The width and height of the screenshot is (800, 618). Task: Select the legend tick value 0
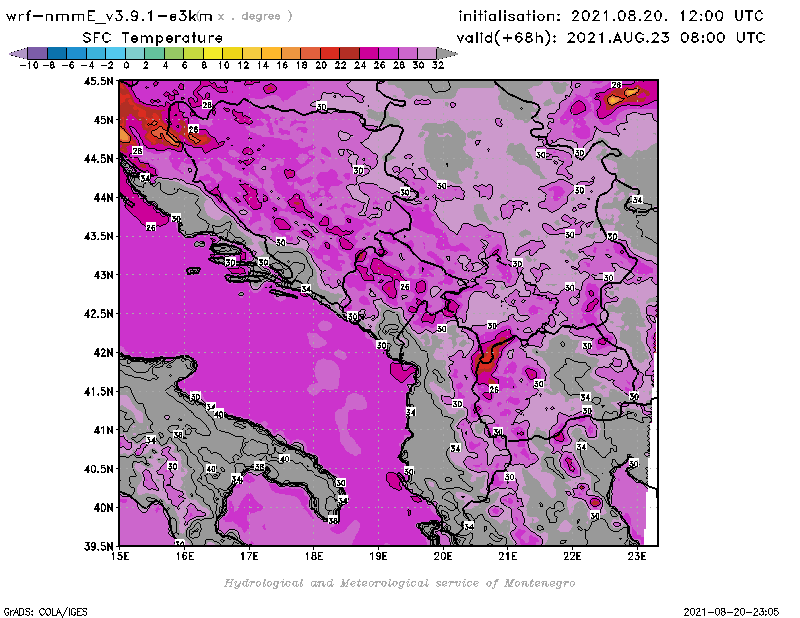point(126,65)
